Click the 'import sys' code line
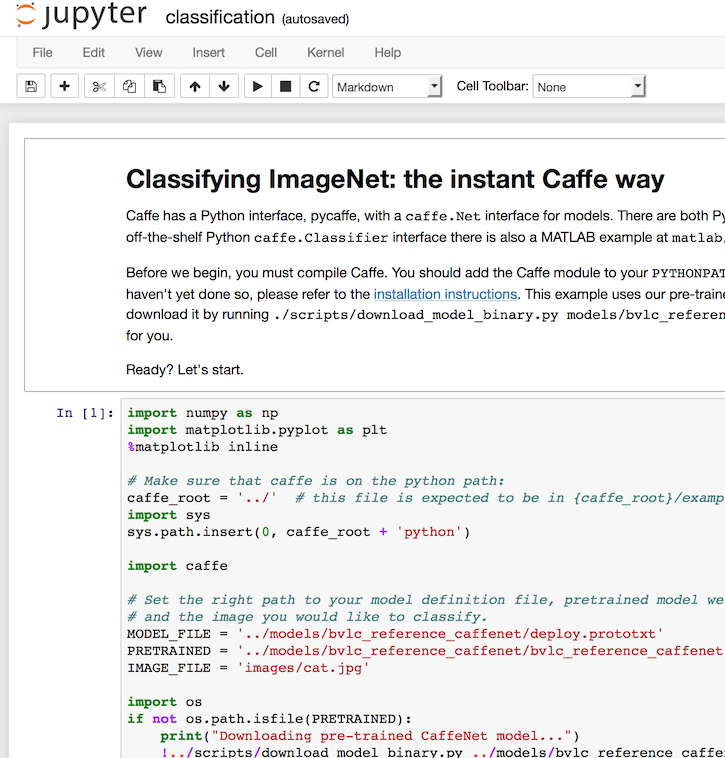Viewport: 725px width, 758px height. click(x=169, y=515)
